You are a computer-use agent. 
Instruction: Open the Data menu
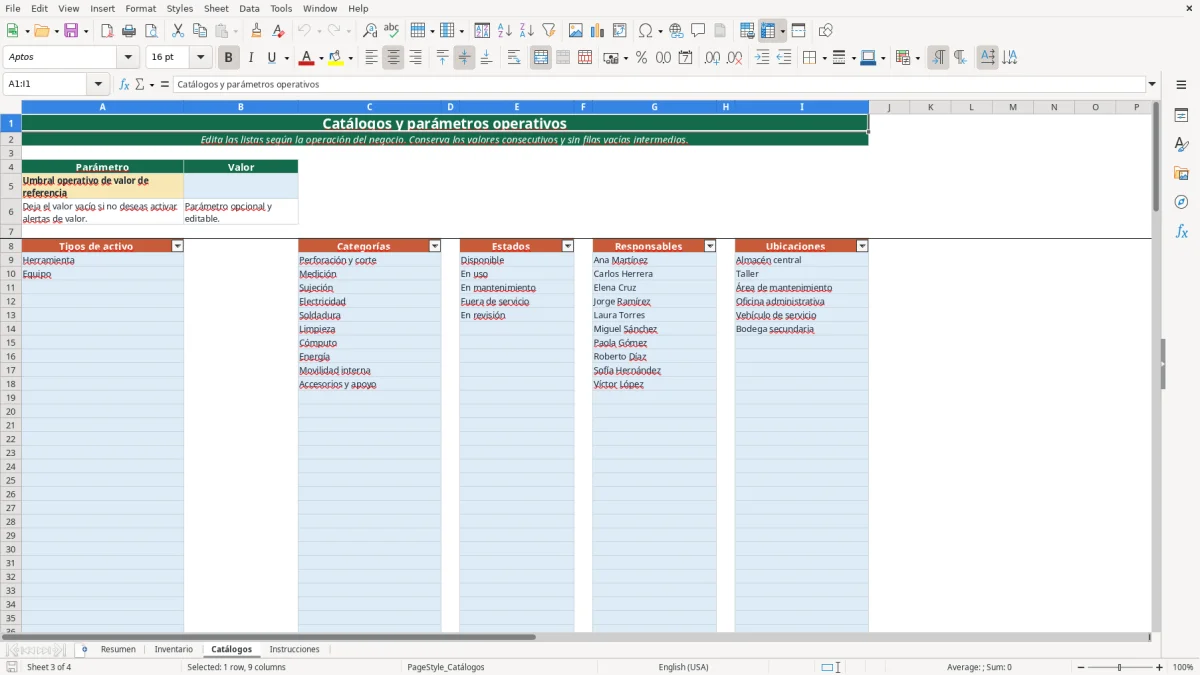(x=249, y=8)
